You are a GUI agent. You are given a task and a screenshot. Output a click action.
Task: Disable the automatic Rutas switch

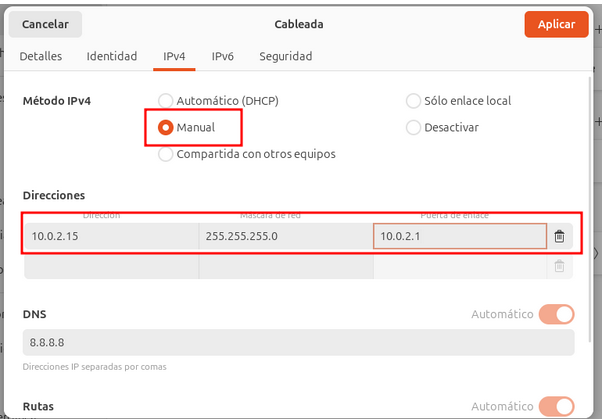pos(556,406)
